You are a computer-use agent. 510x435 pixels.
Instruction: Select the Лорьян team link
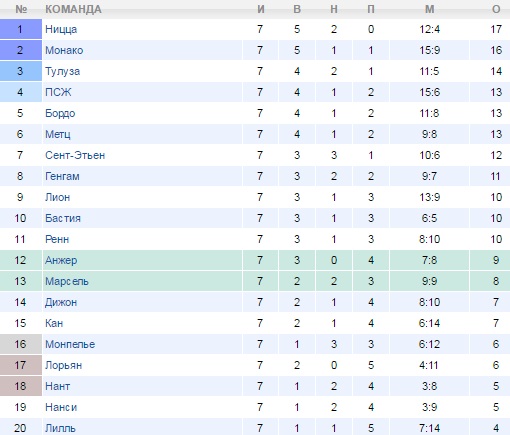[63, 365]
